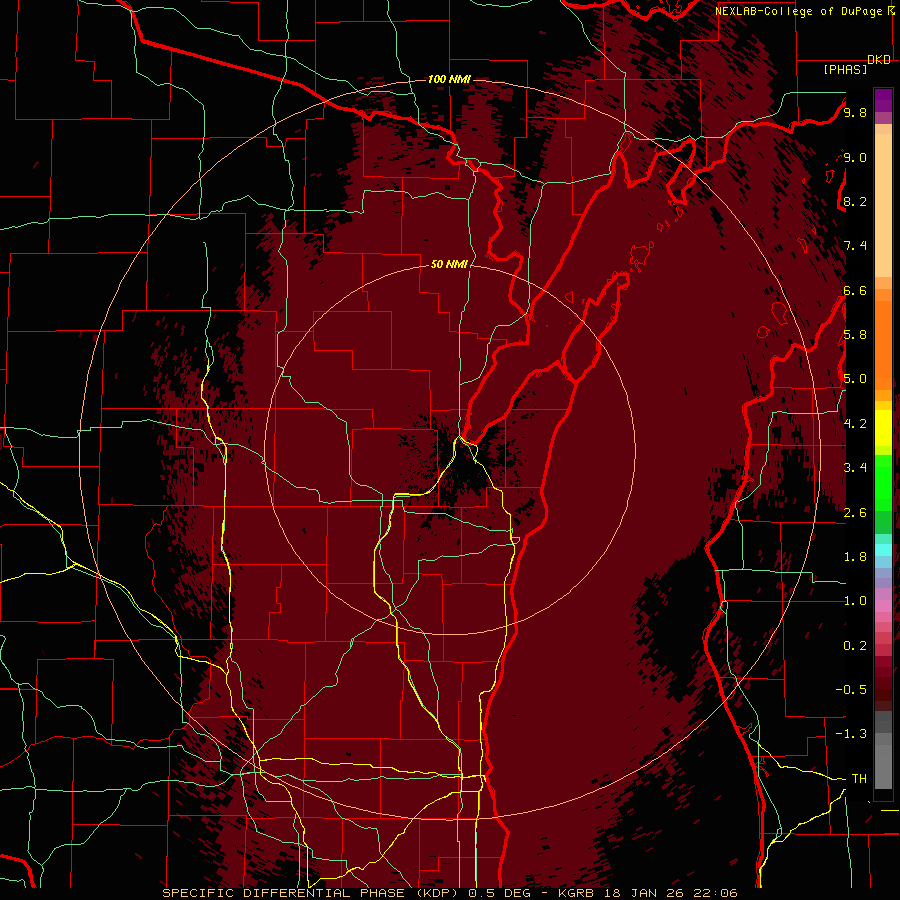Click the DKD label above the legend
The width and height of the screenshot is (900, 900).
point(879,60)
